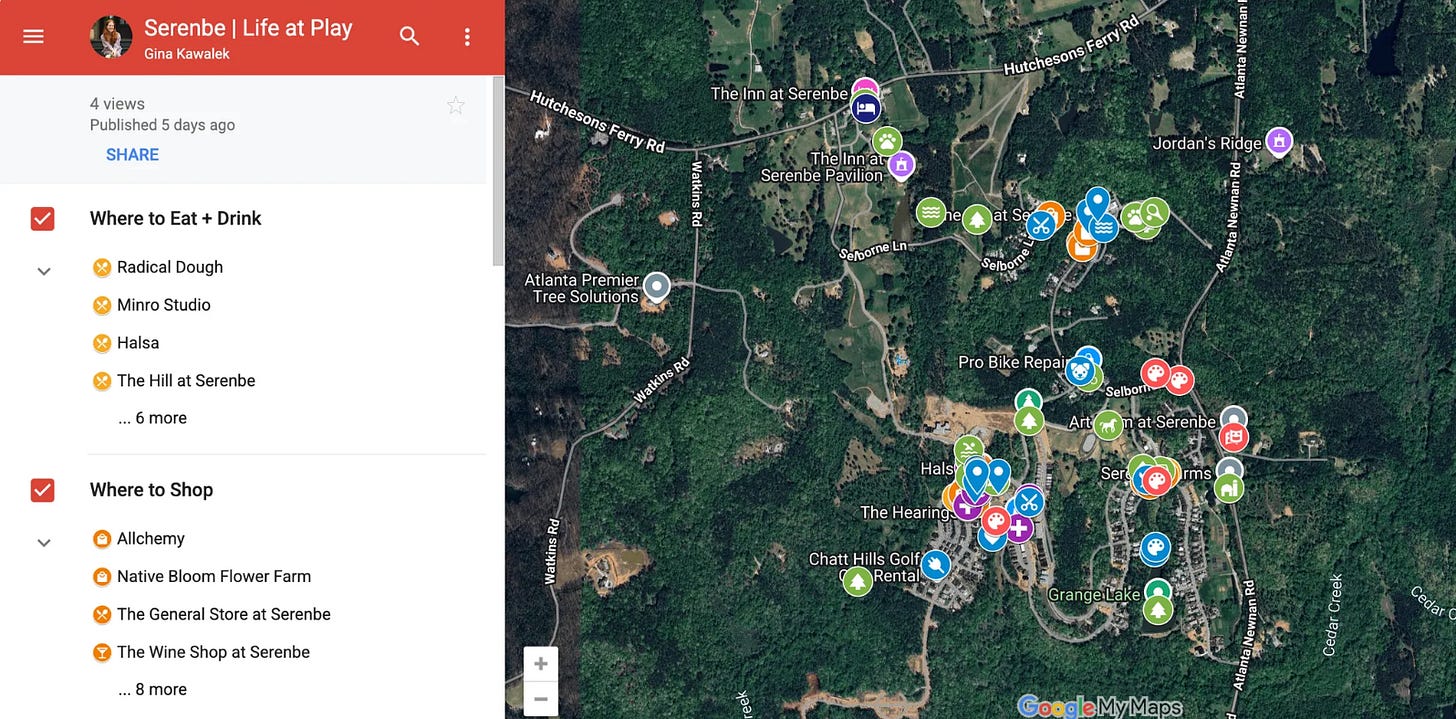The height and width of the screenshot is (719, 1456).
Task: Click the sidebar vertical scrollbar
Action: point(497,170)
